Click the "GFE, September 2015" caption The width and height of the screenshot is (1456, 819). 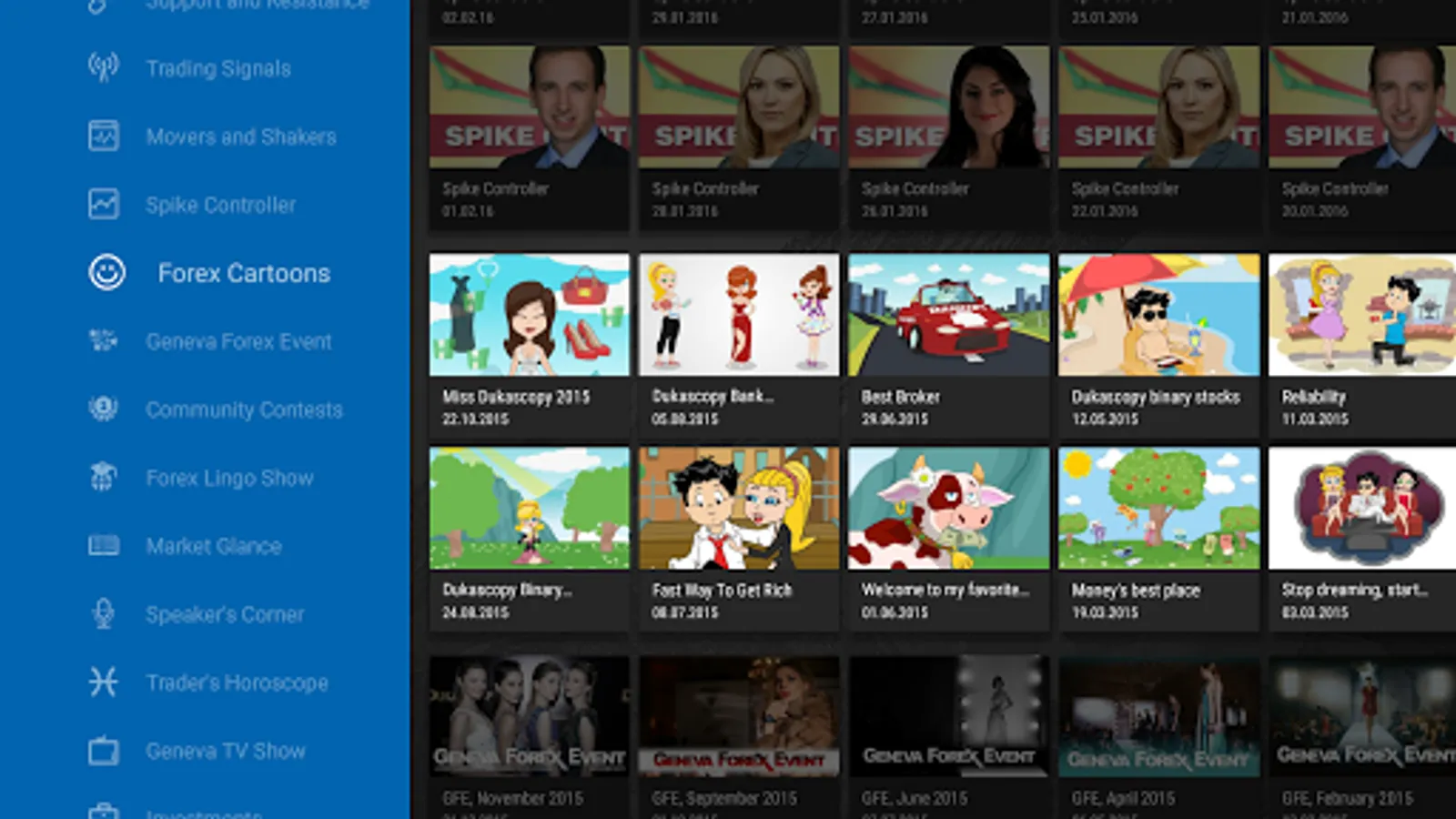click(724, 798)
